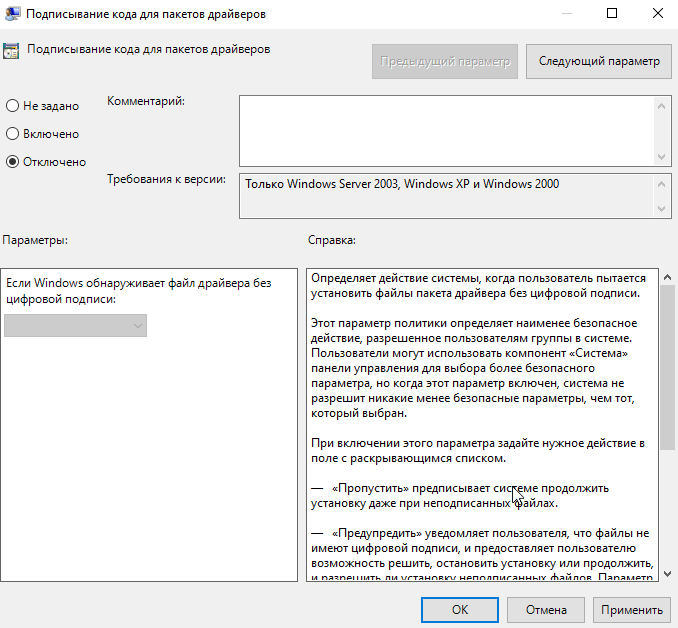678x628 pixels.
Task: Open the unsigned driver action dropdown
Action: click(76, 326)
